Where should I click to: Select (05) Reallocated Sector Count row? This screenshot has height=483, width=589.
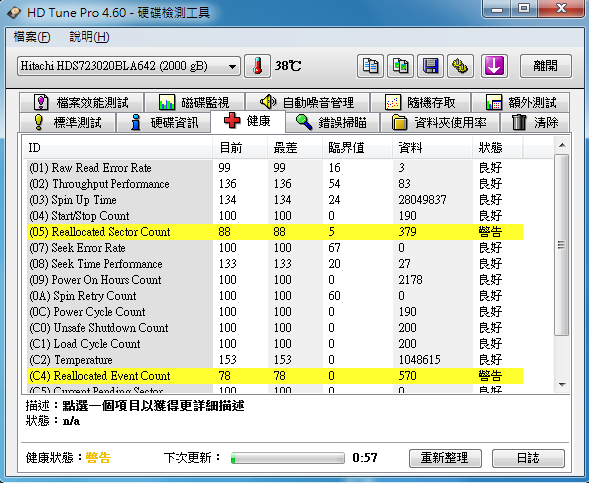pyautogui.click(x=275, y=232)
